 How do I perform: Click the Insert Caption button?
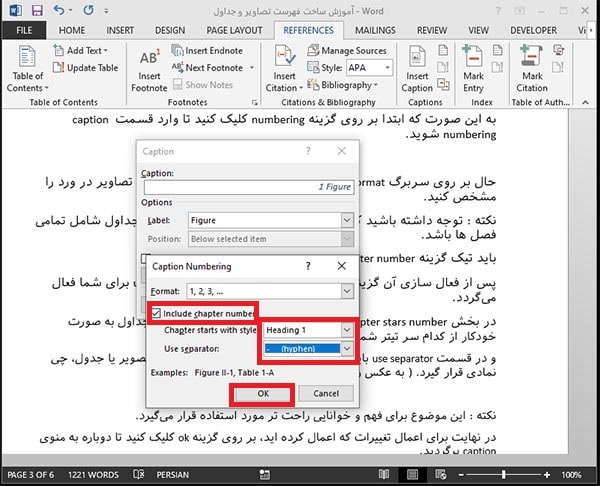click(417, 69)
